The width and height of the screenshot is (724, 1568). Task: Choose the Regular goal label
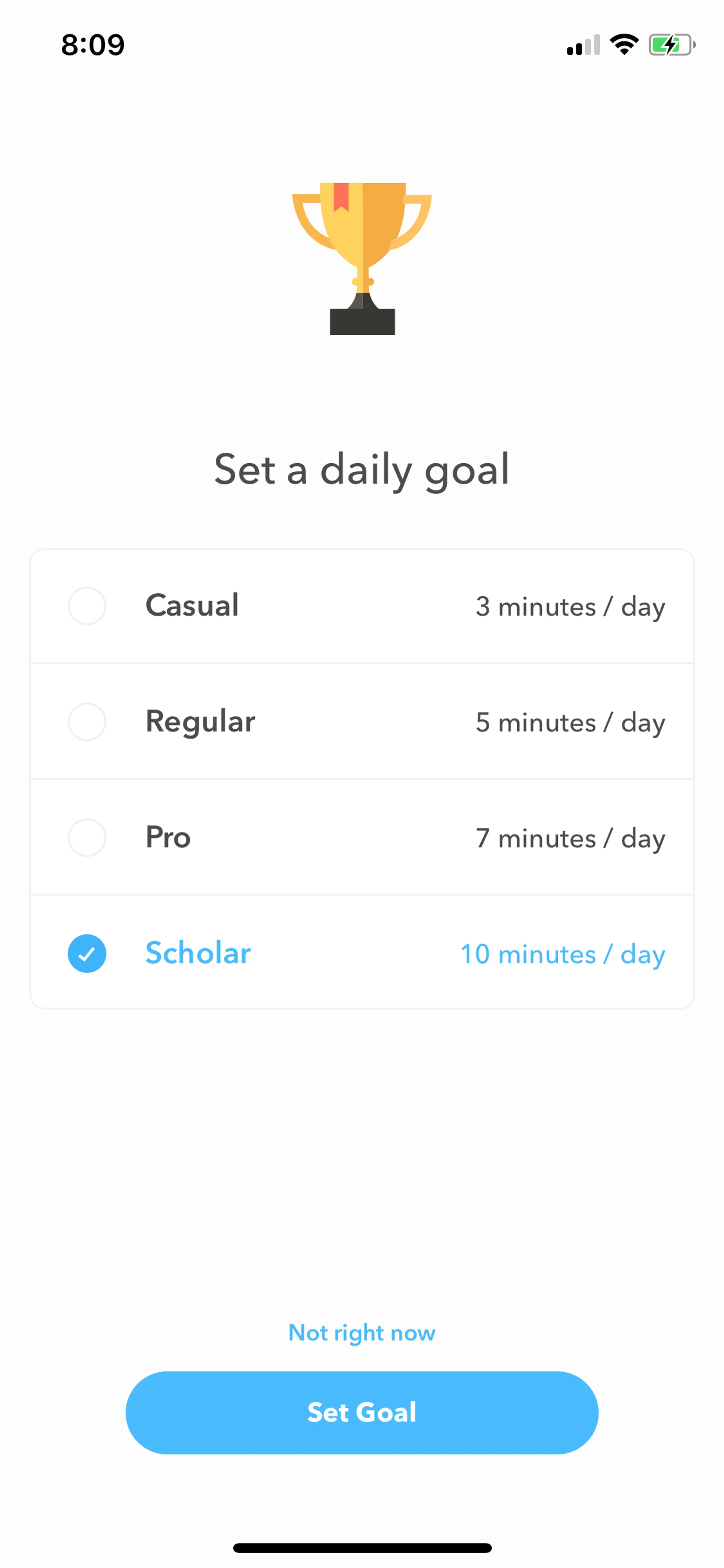click(200, 722)
